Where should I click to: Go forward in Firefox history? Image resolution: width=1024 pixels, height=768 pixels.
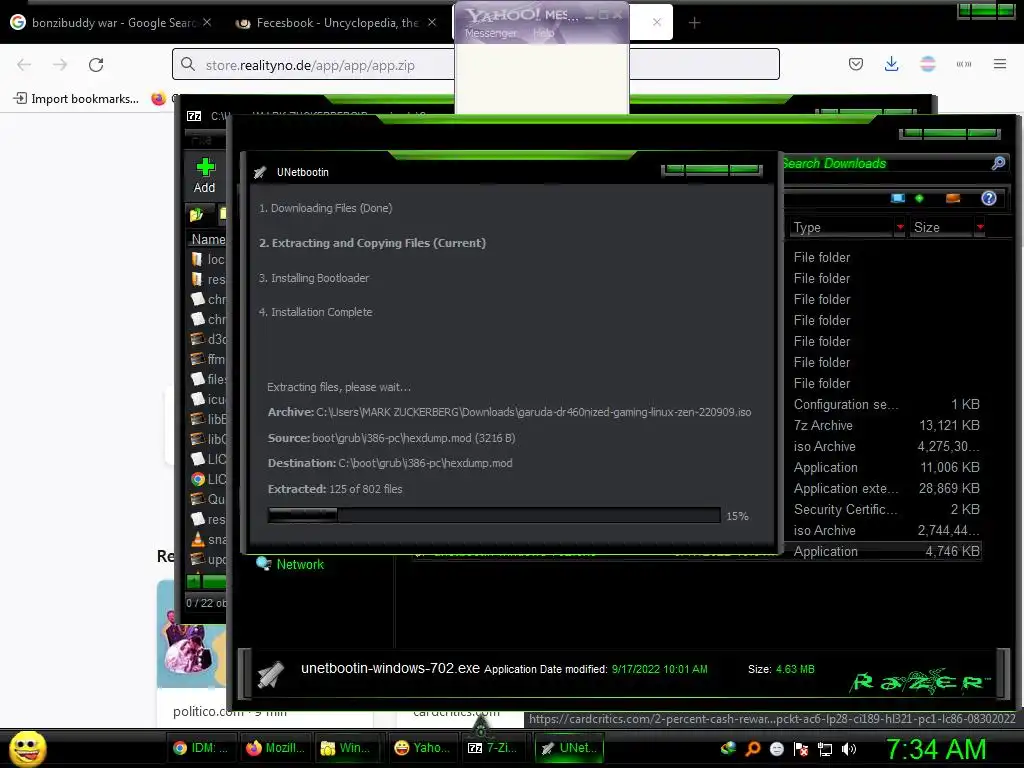click(60, 65)
